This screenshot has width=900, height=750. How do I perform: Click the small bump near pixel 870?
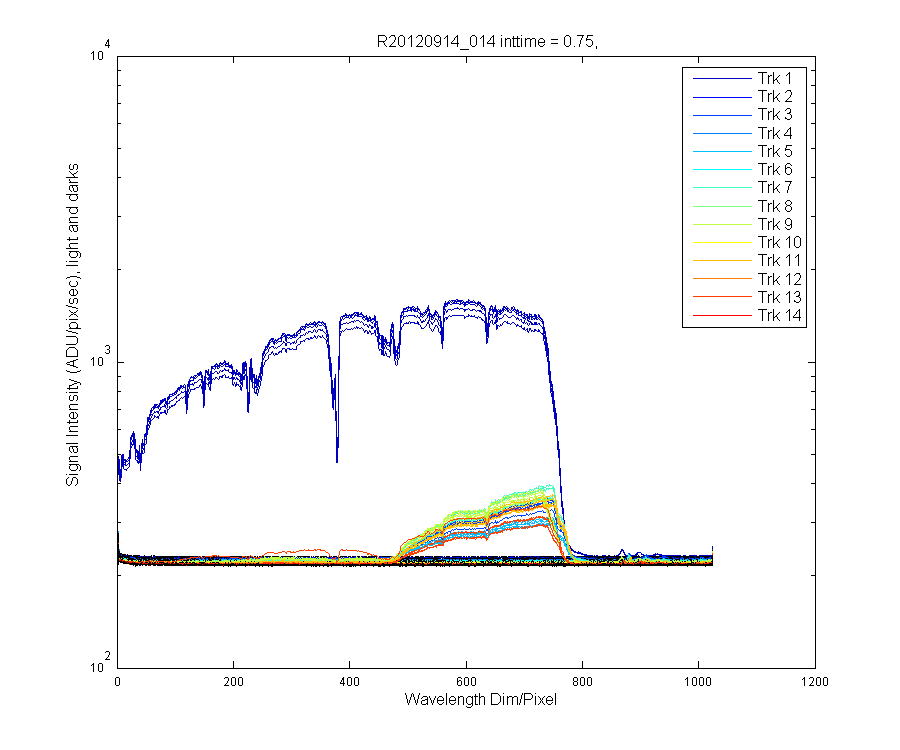[622, 553]
